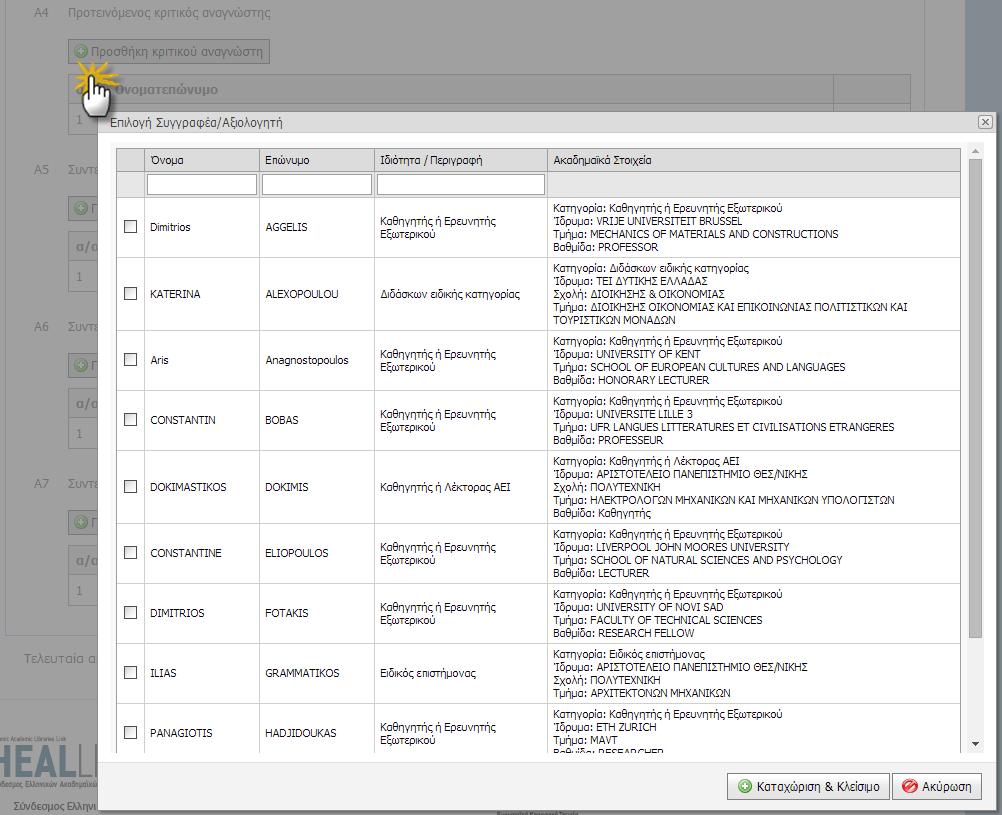The height and width of the screenshot is (815, 1002).
Task: Click the FACULTY OF TECHNICAL SCIENCES line
Action: click(x=658, y=620)
